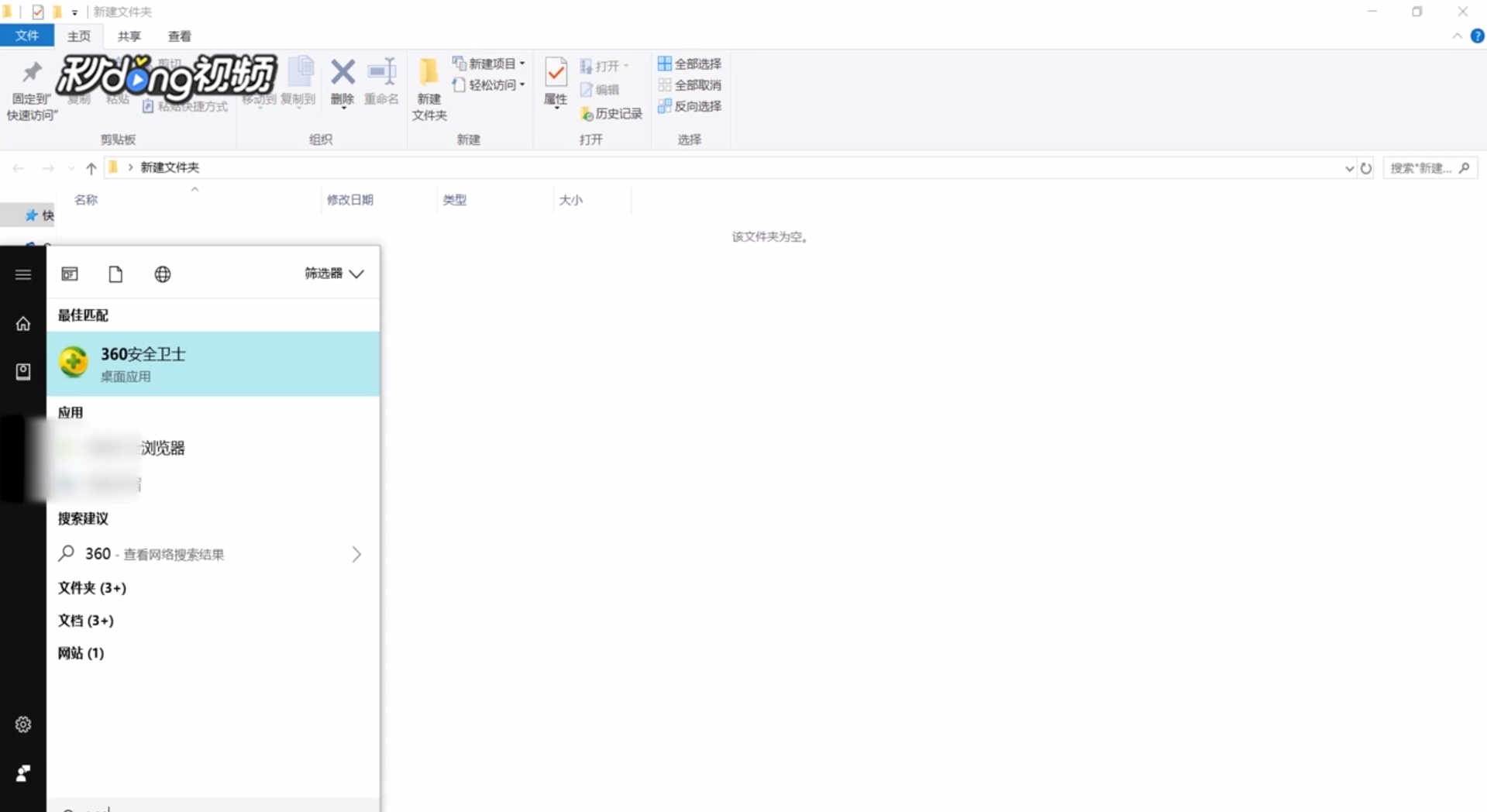Click the back navigation arrow
The width and height of the screenshot is (1487, 812).
(19, 168)
